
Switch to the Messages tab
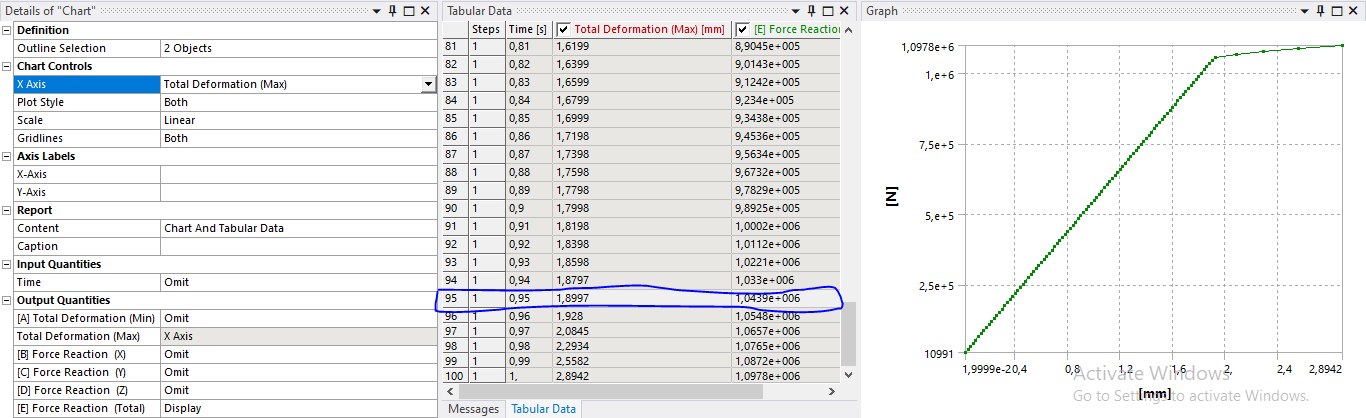click(x=473, y=409)
